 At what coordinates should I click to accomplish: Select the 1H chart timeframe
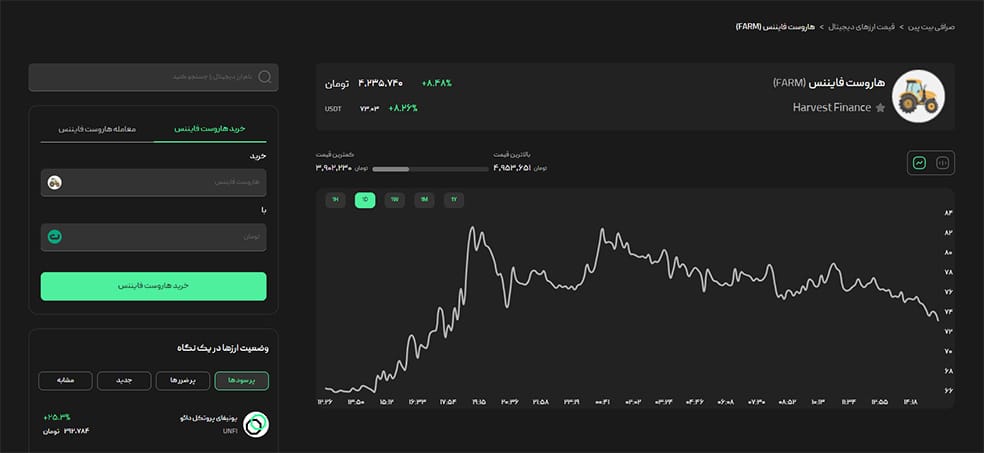[x=335, y=200]
